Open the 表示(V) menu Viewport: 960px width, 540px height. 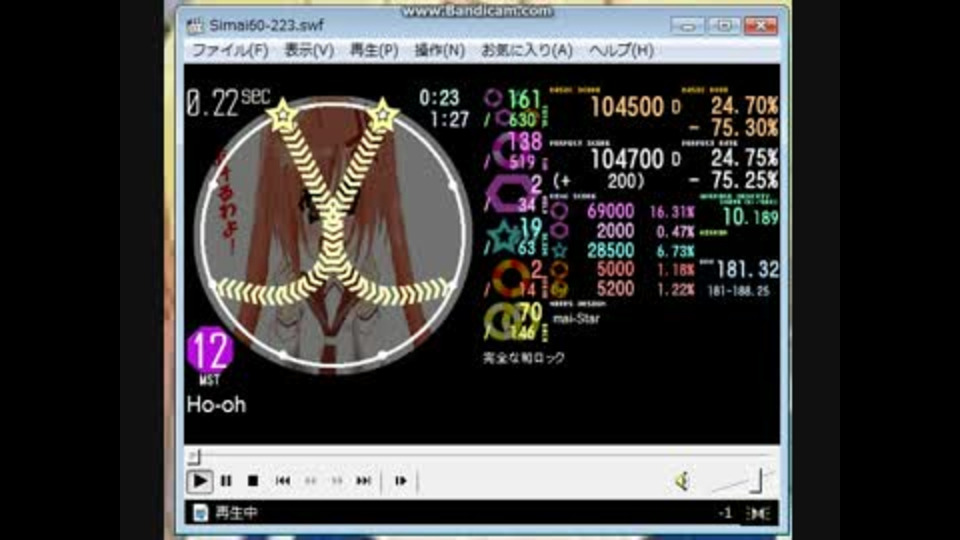[x=309, y=50]
